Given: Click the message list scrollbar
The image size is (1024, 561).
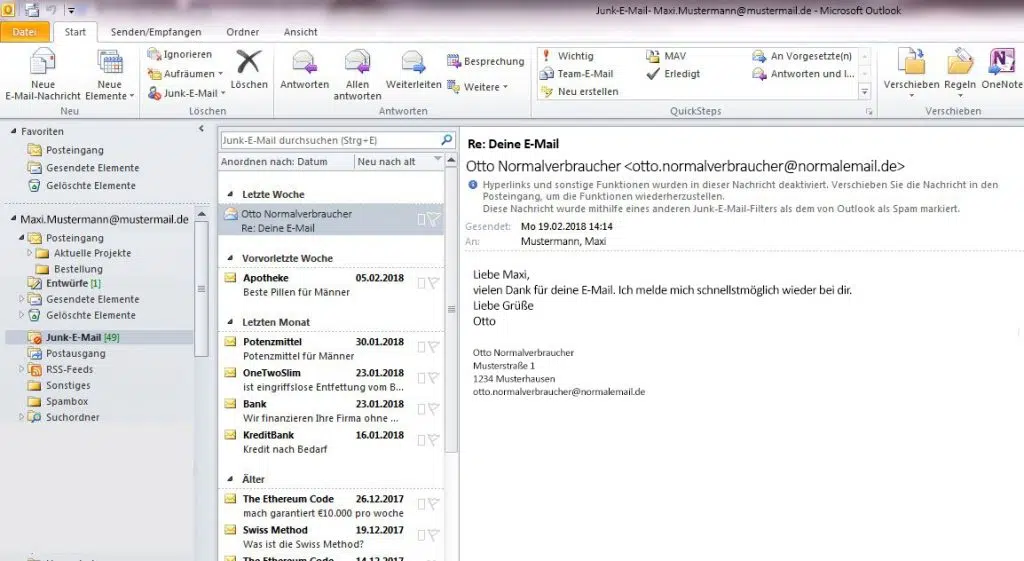Looking at the screenshot, I should (x=451, y=309).
